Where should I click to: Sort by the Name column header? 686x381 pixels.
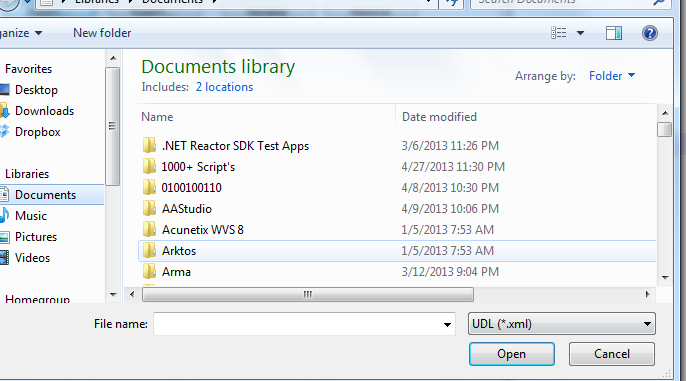tap(157, 117)
